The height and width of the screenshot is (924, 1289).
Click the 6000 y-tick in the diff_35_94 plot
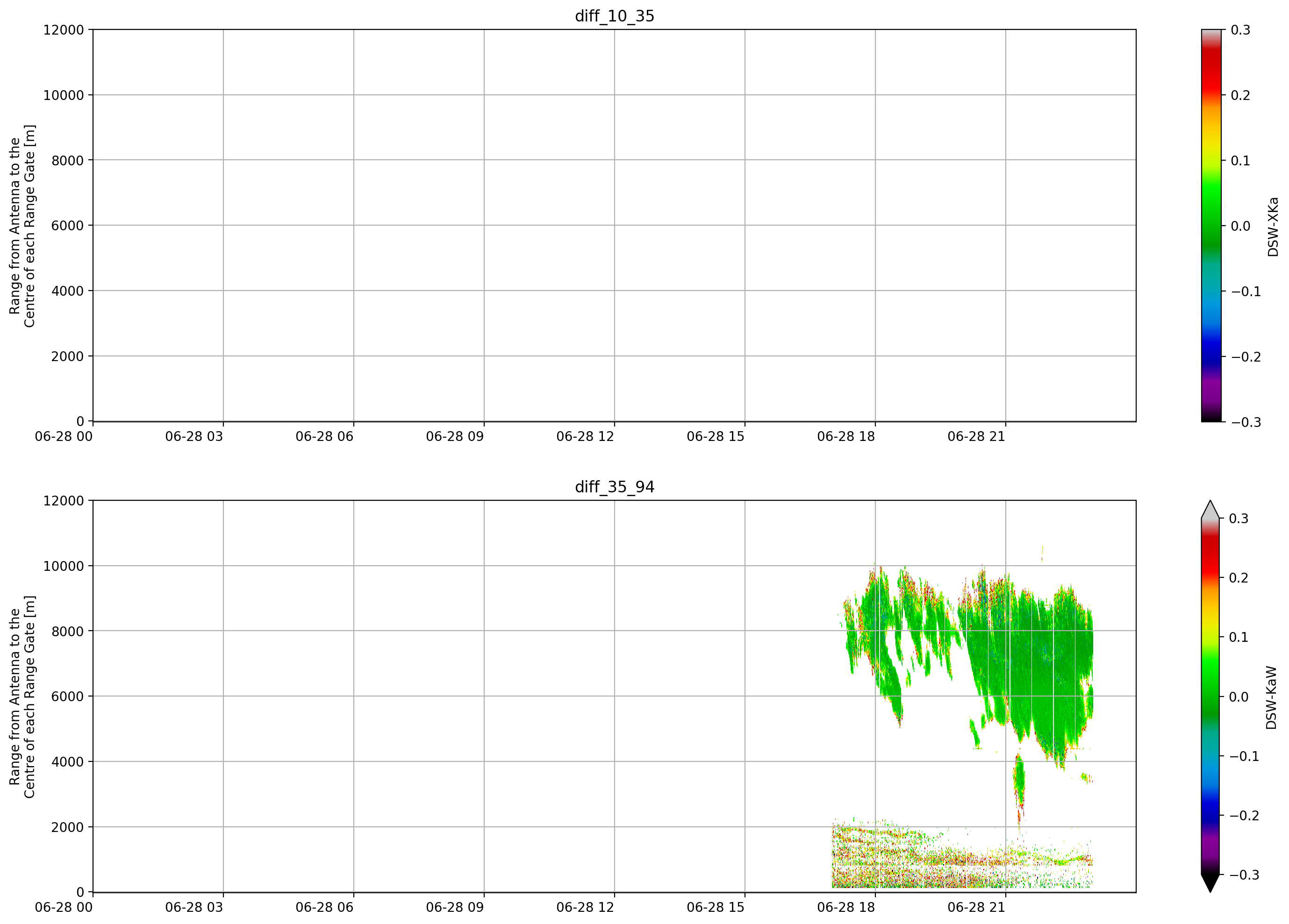(68, 697)
